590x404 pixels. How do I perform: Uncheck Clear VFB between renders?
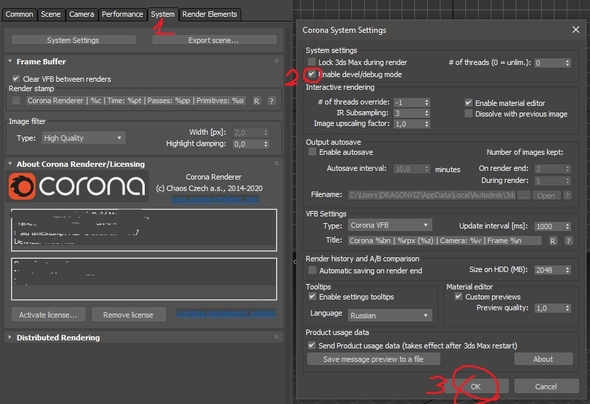16,79
